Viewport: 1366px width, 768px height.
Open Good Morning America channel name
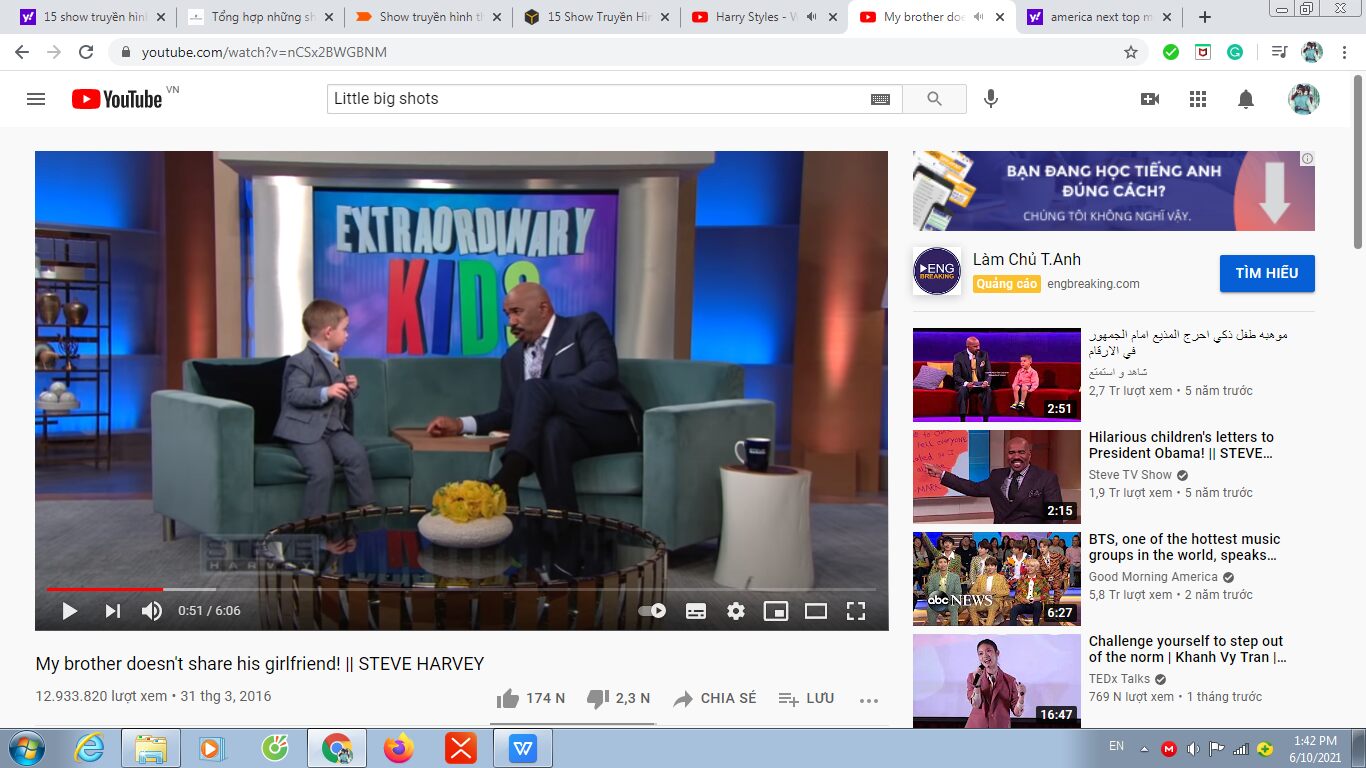point(1153,577)
